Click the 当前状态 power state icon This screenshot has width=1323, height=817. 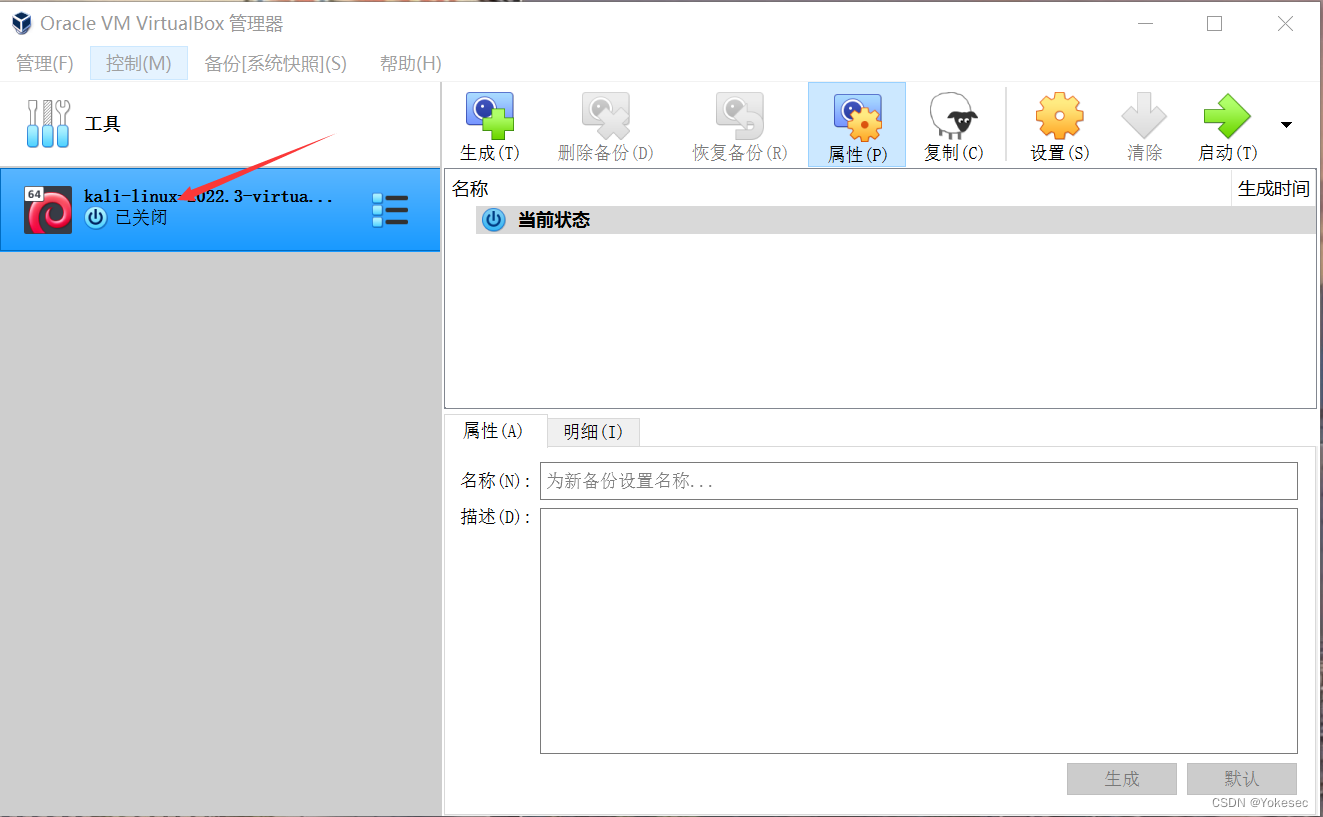point(494,220)
